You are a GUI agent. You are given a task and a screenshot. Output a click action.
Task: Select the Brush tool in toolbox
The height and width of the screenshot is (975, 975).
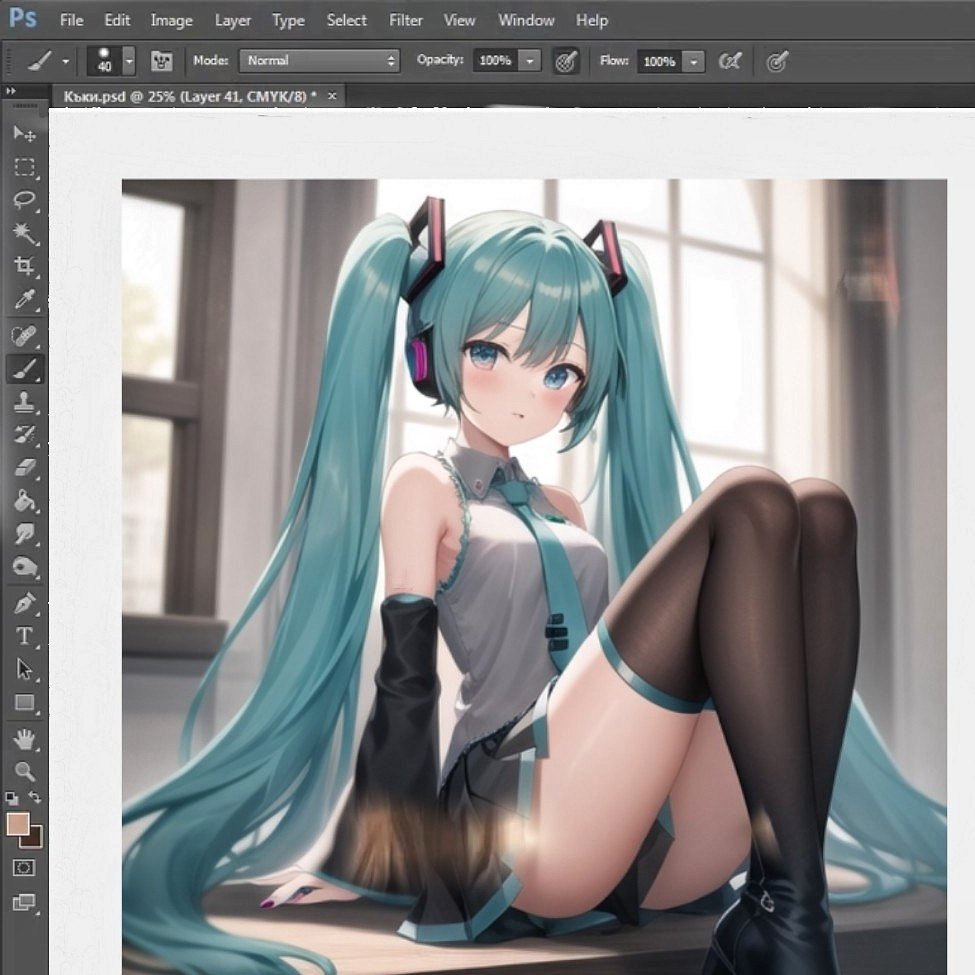(x=25, y=369)
